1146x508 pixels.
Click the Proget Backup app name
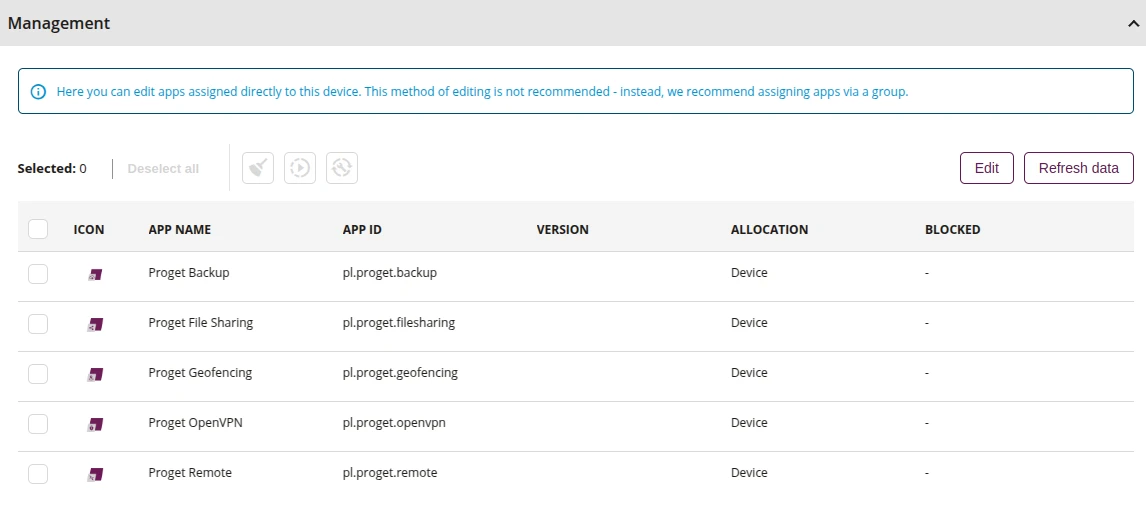(x=189, y=273)
